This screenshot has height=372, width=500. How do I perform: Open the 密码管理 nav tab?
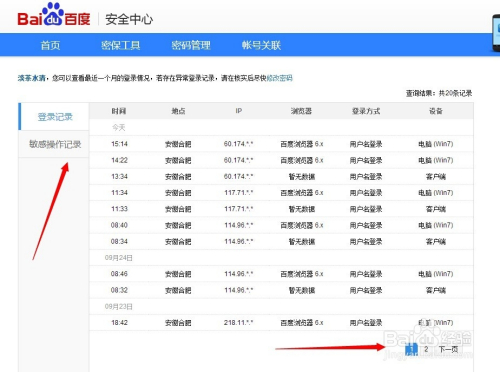[x=191, y=45]
